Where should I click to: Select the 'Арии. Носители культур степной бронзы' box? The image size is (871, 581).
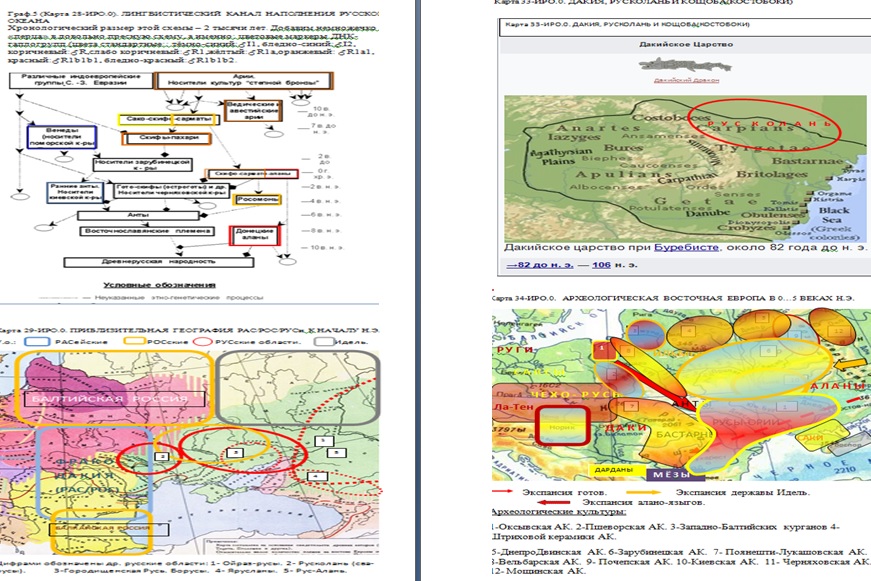pos(244,80)
